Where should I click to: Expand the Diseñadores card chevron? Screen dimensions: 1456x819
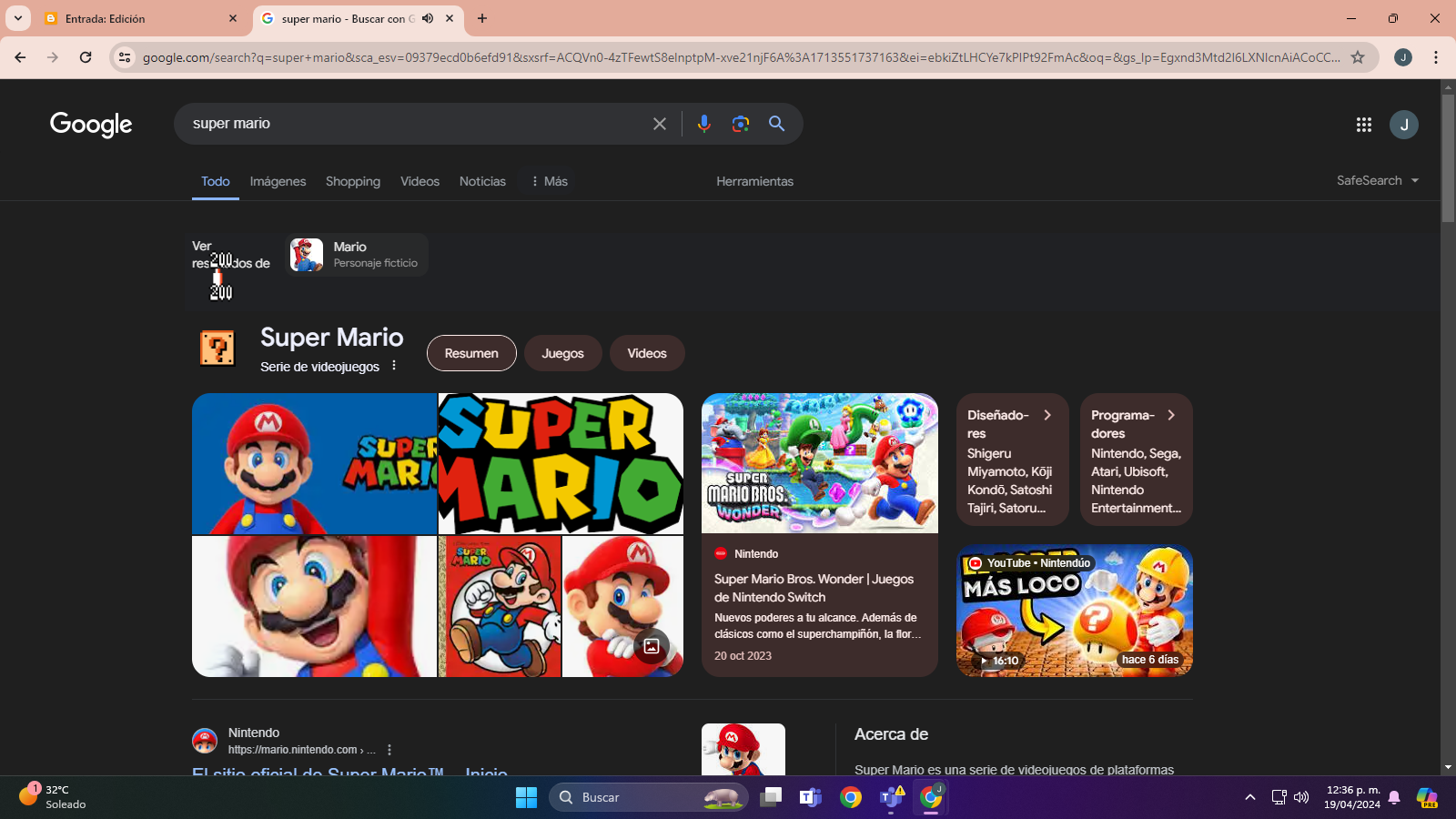pyautogui.click(x=1047, y=415)
